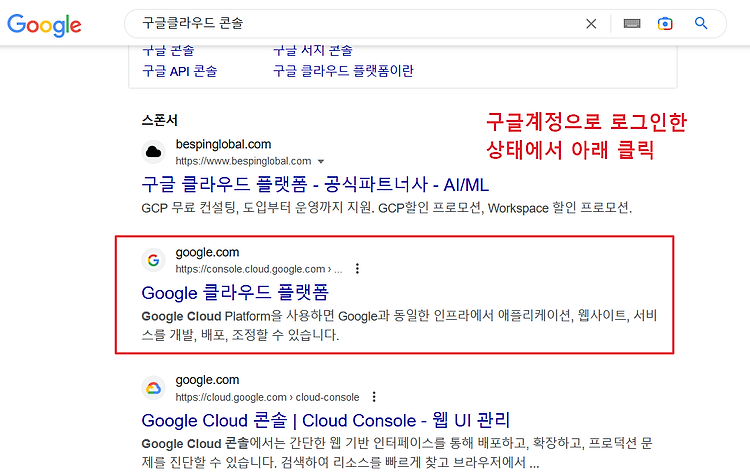
Task: Open more options for console.cloud.google.com result
Action: 357,269
